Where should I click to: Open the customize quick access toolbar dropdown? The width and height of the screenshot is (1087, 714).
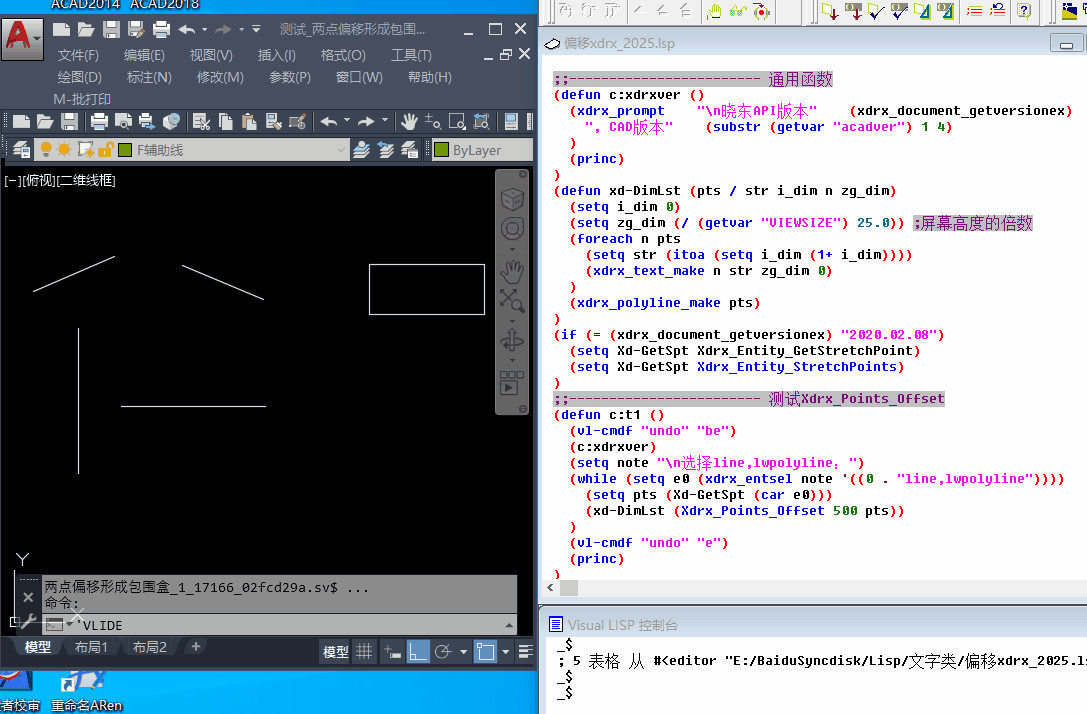point(256,29)
